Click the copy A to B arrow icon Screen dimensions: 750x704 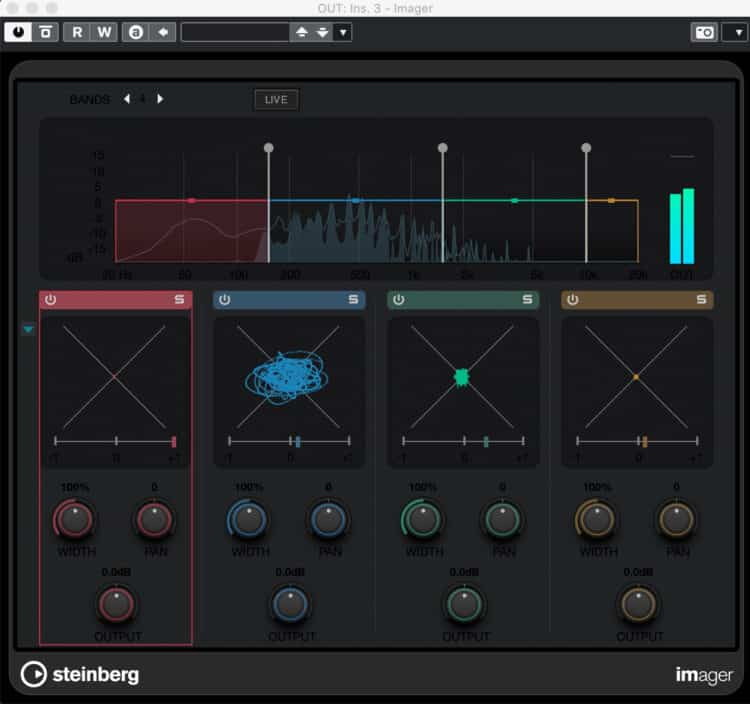coord(163,33)
